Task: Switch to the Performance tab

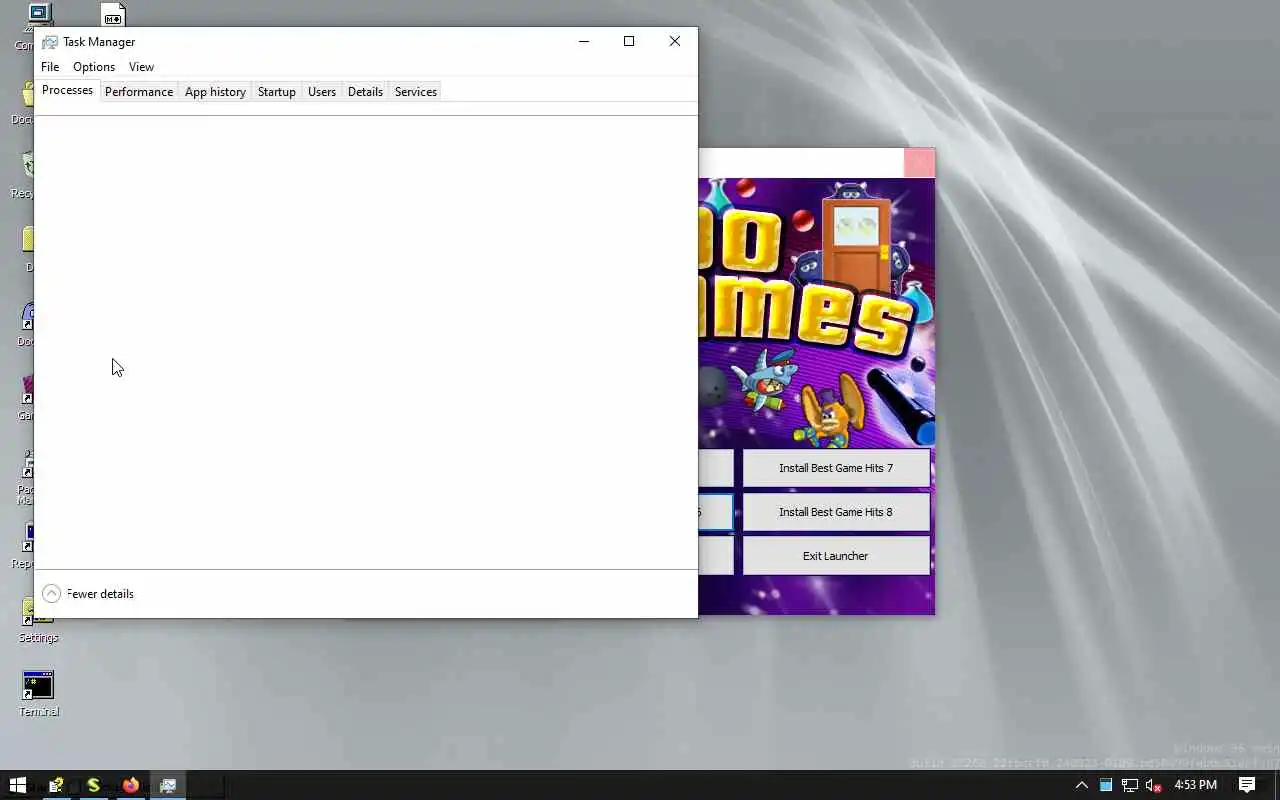Action: point(139,92)
